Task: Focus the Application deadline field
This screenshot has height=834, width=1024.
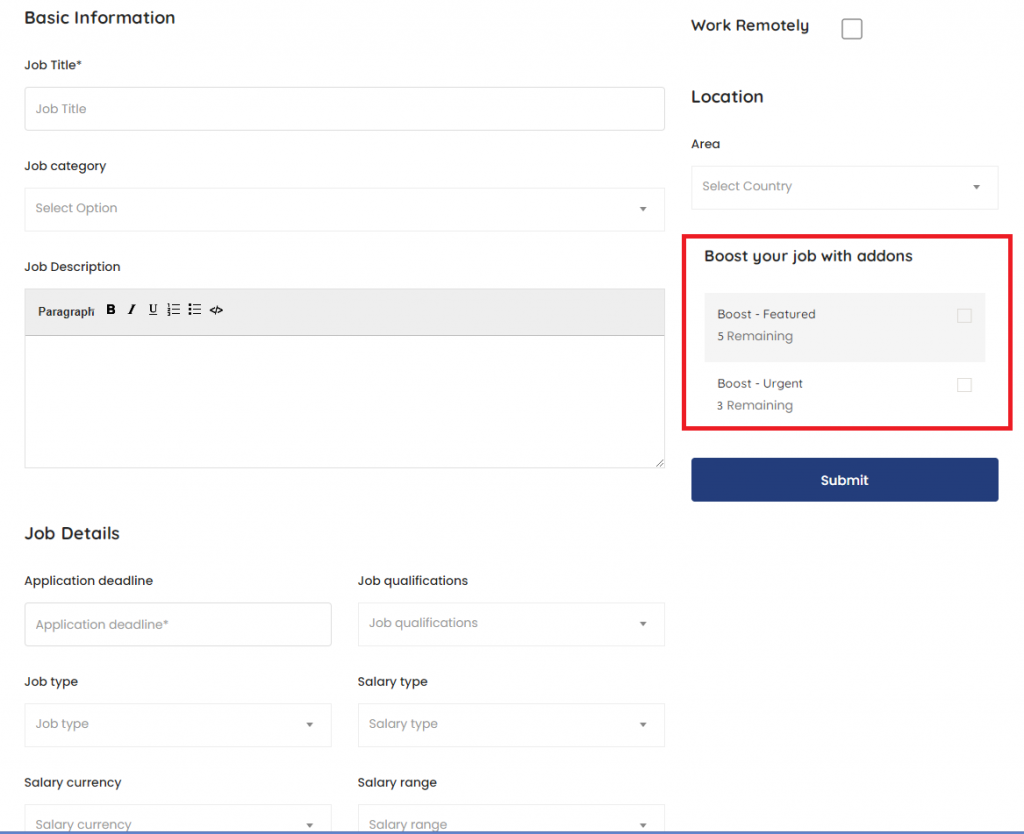Action: (177, 625)
